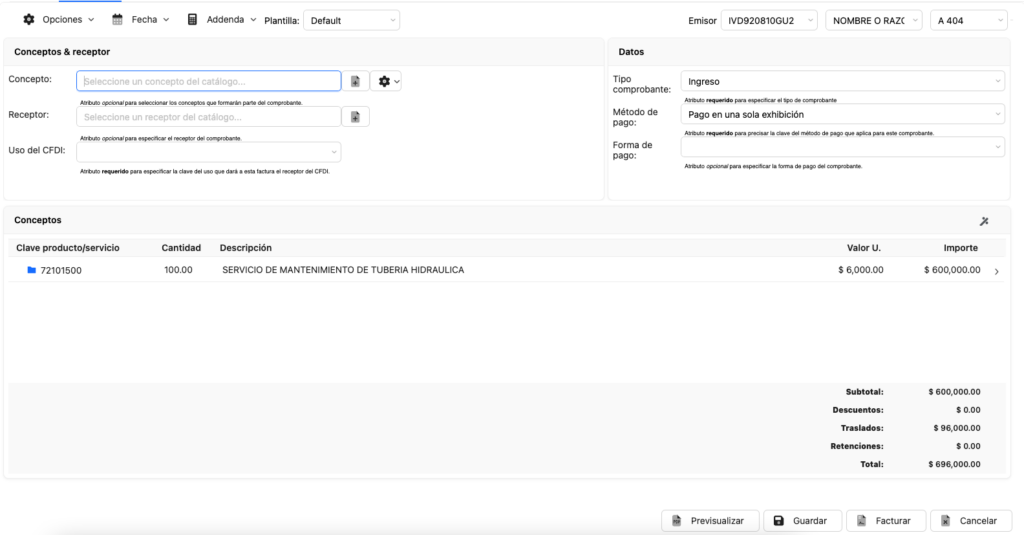Click the Guardar button
This screenshot has height=535, width=1024.
point(802,521)
